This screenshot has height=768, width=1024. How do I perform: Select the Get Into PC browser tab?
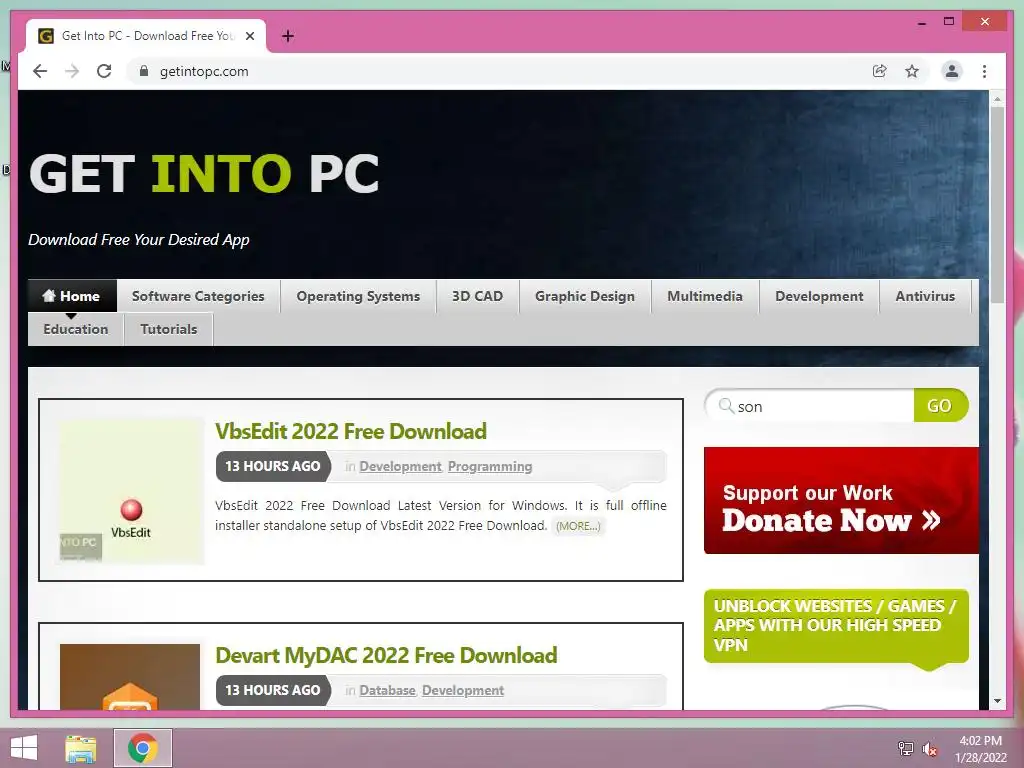146,36
